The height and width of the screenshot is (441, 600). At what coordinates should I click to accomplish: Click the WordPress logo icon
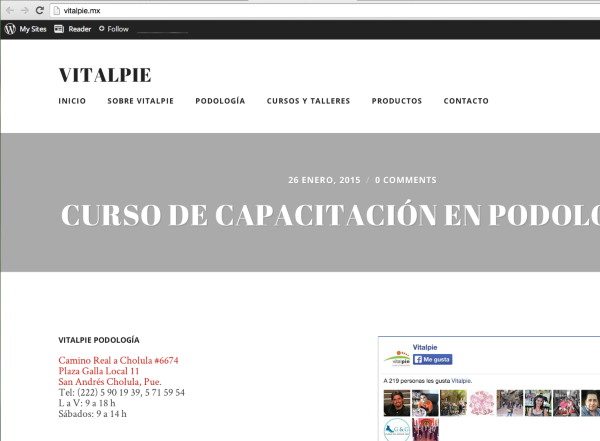[10, 29]
